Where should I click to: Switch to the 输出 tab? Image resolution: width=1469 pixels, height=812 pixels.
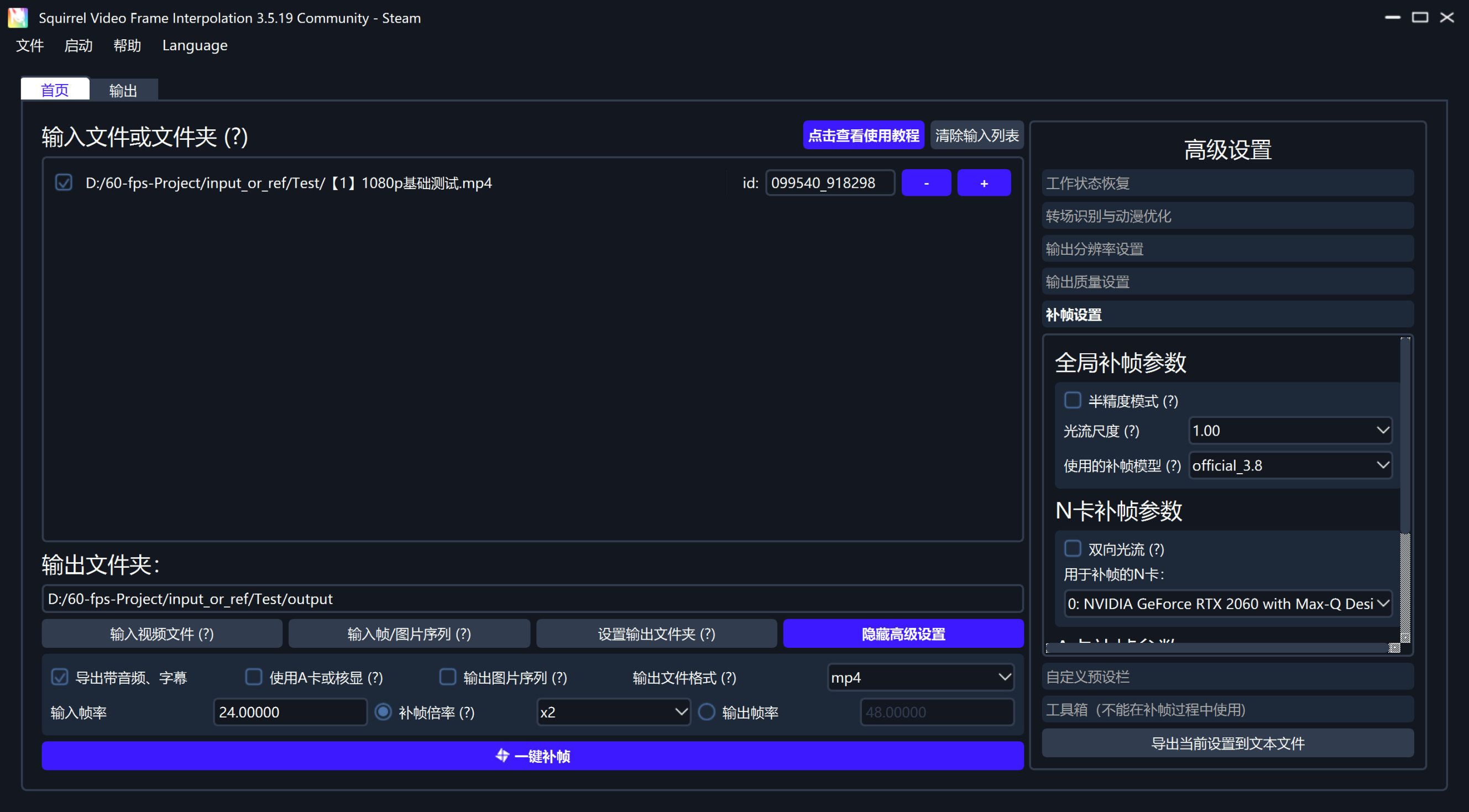(x=123, y=90)
